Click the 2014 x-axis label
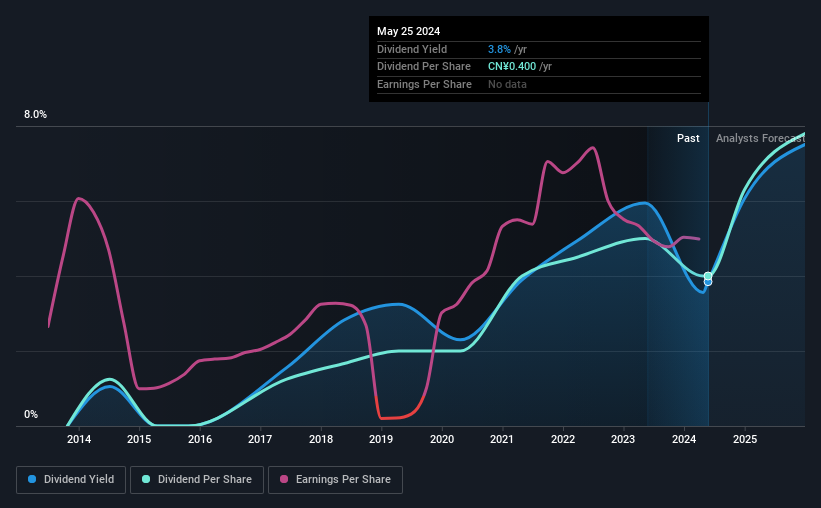 79,439
